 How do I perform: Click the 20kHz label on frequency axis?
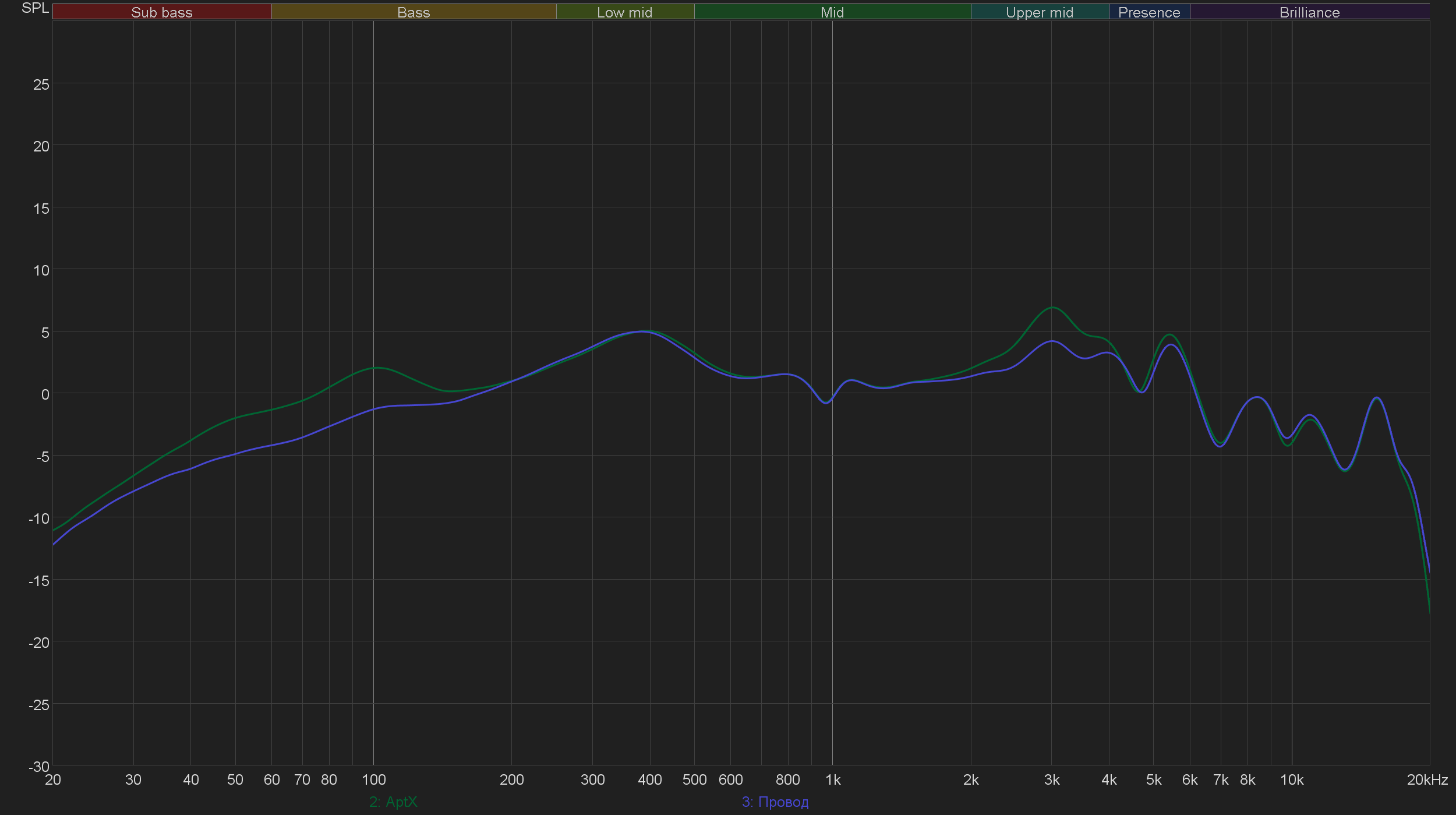tap(1427, 779)
